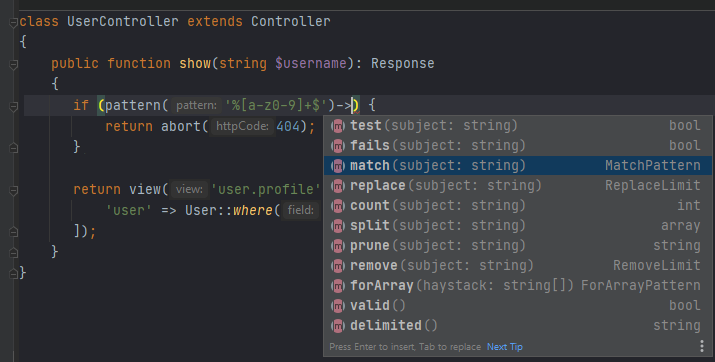Click the RemoveLimit return type label
This screenshot has width=715, height=362.
(x=657, y=265)
